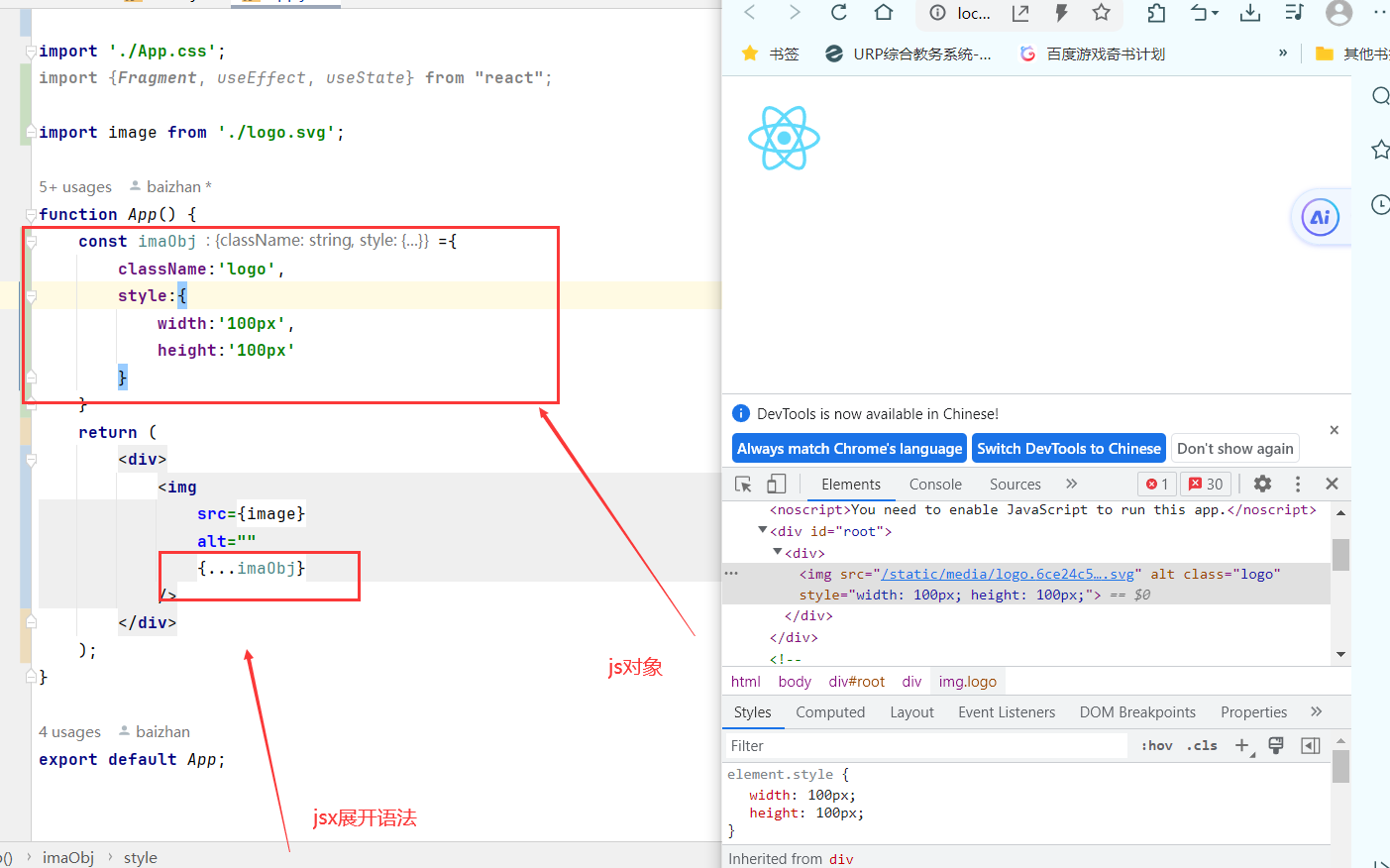
Task: Open the floating AI assistant button
Action: [x=1321, y=217]
